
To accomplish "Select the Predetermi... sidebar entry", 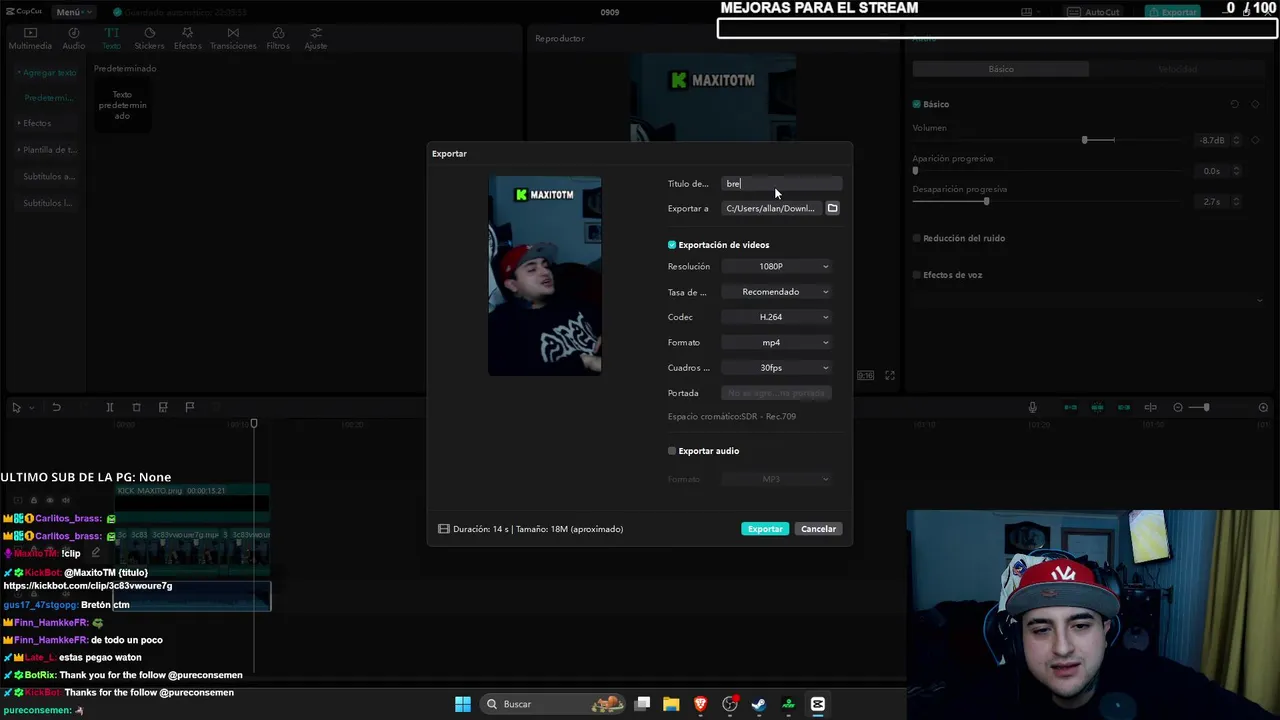I will [x=49, y=98].
